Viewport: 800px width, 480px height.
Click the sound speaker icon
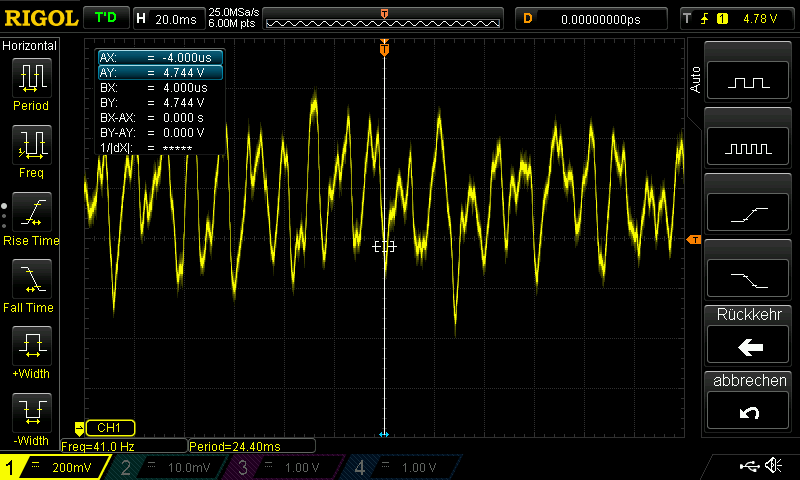[773, 465]
